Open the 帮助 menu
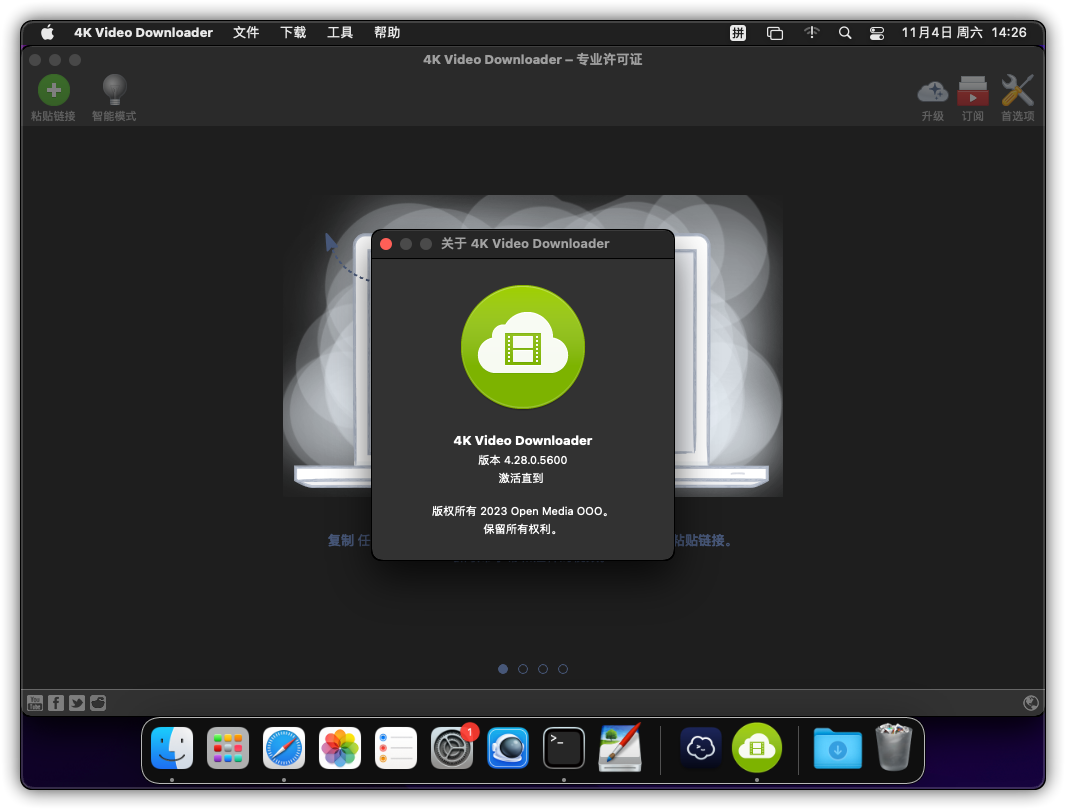This screenshot has height=810, width=1066. 387,33
